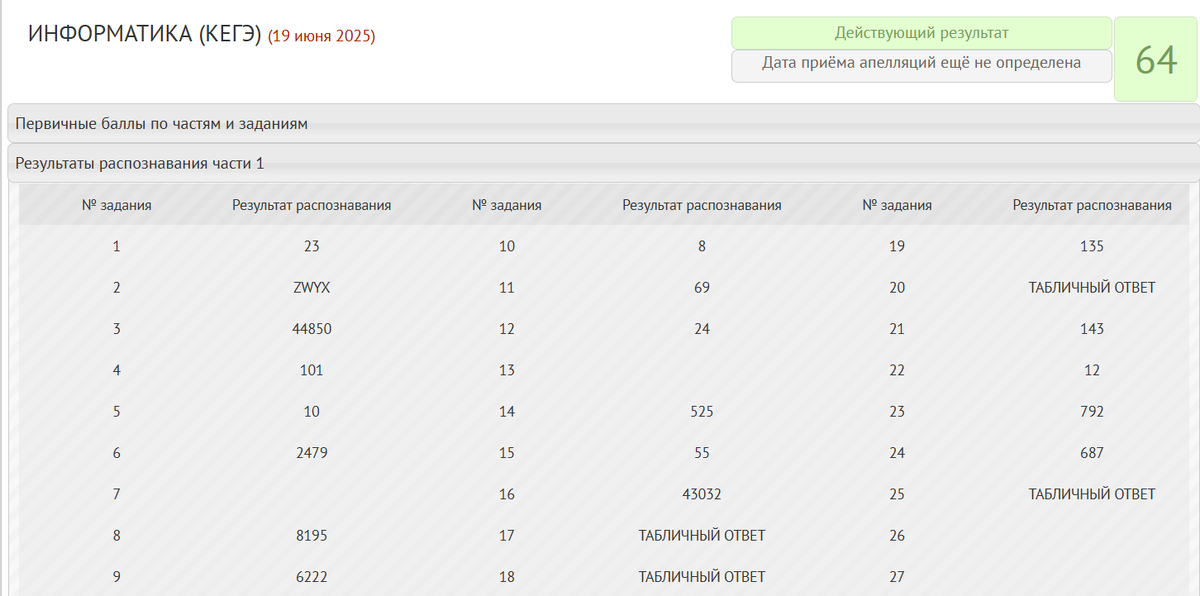This screenshot has width=1200, height=596.
Task: Select the answer 143 for task 21
Action: 1092,329
